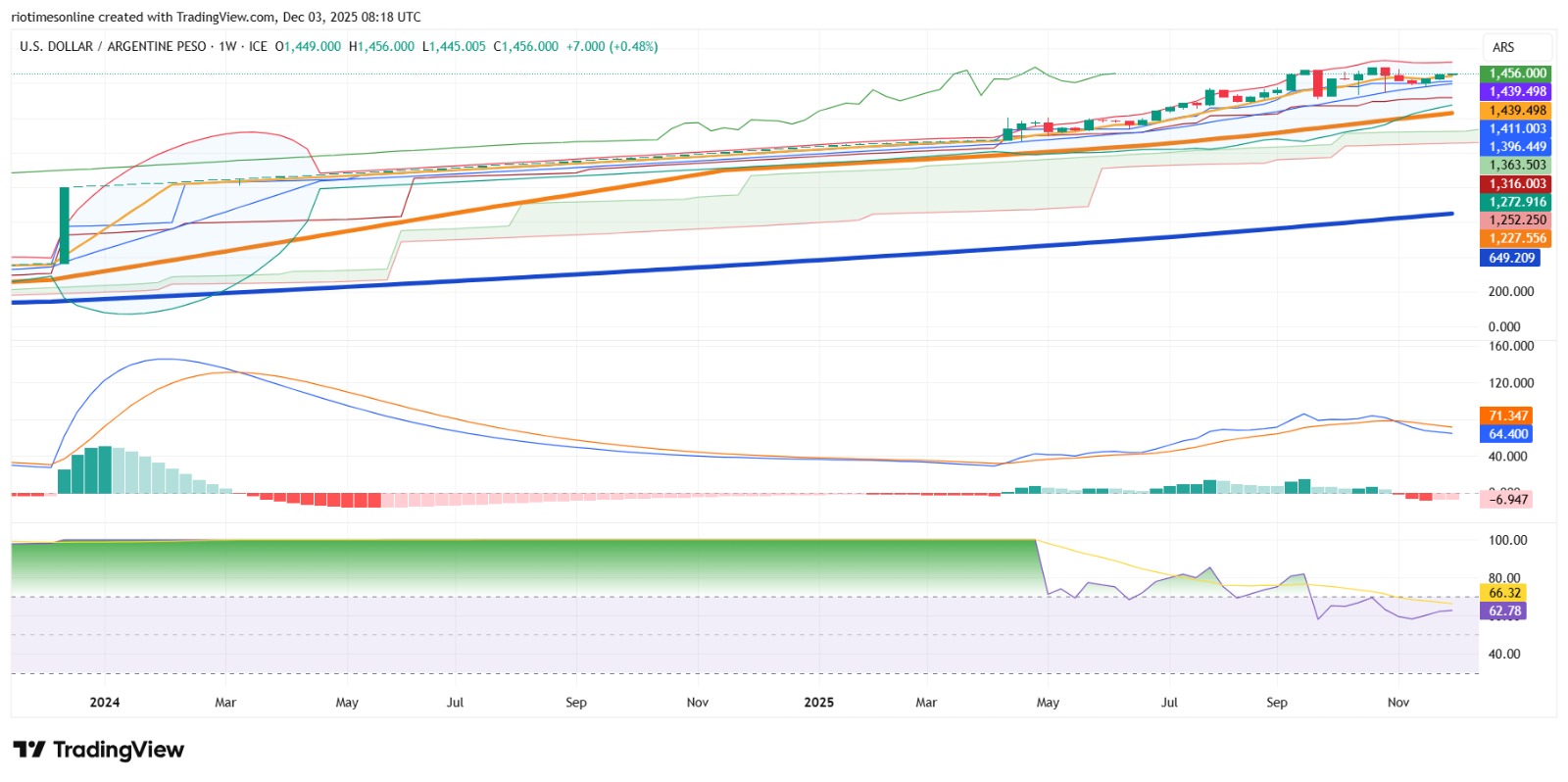Click the TradingView brand text
Screen dimensions: 1568x782
(119, 750)
